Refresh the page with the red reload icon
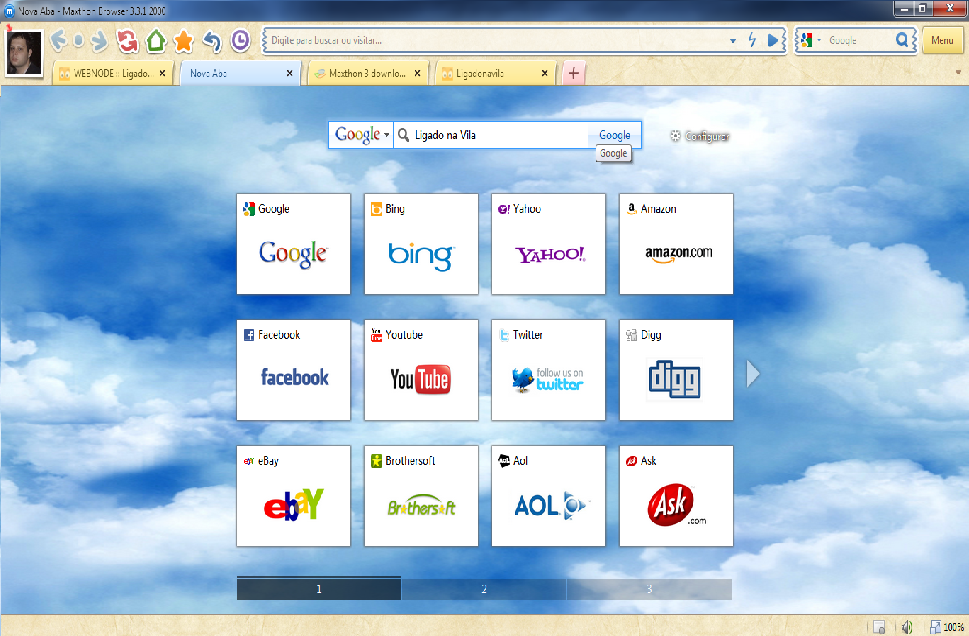Image resolution: width=969 pixels, height=636 pixels. [127, 41]
